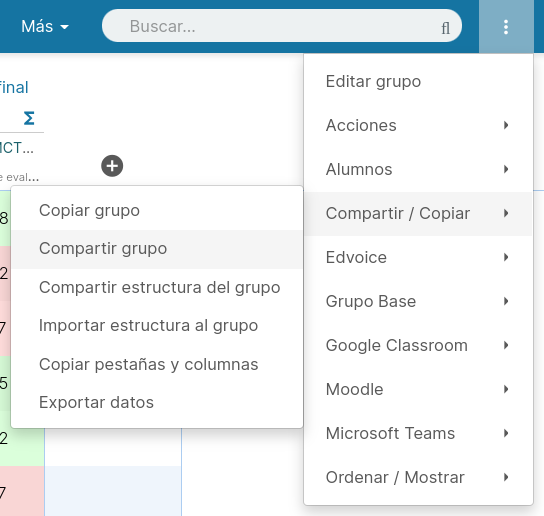Open the Grupo Base submenu
This screenshot has width=544, height=516.
click(418, 302)
